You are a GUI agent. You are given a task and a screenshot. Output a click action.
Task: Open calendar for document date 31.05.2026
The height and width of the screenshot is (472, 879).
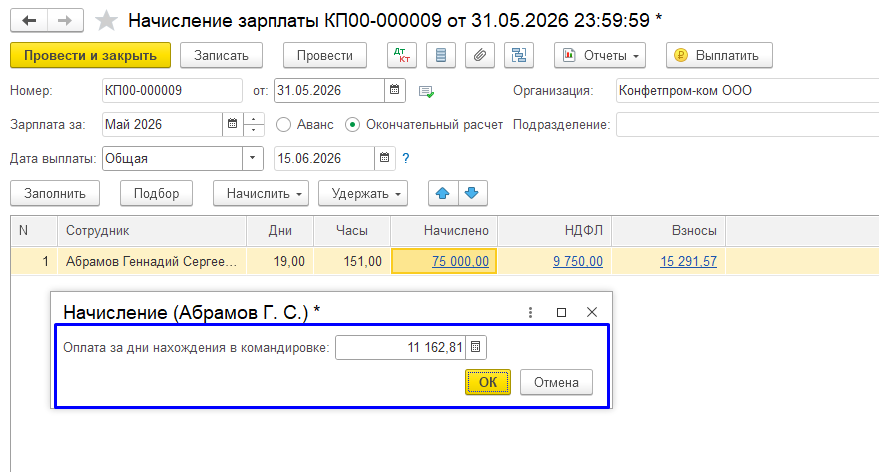(395, 90)
